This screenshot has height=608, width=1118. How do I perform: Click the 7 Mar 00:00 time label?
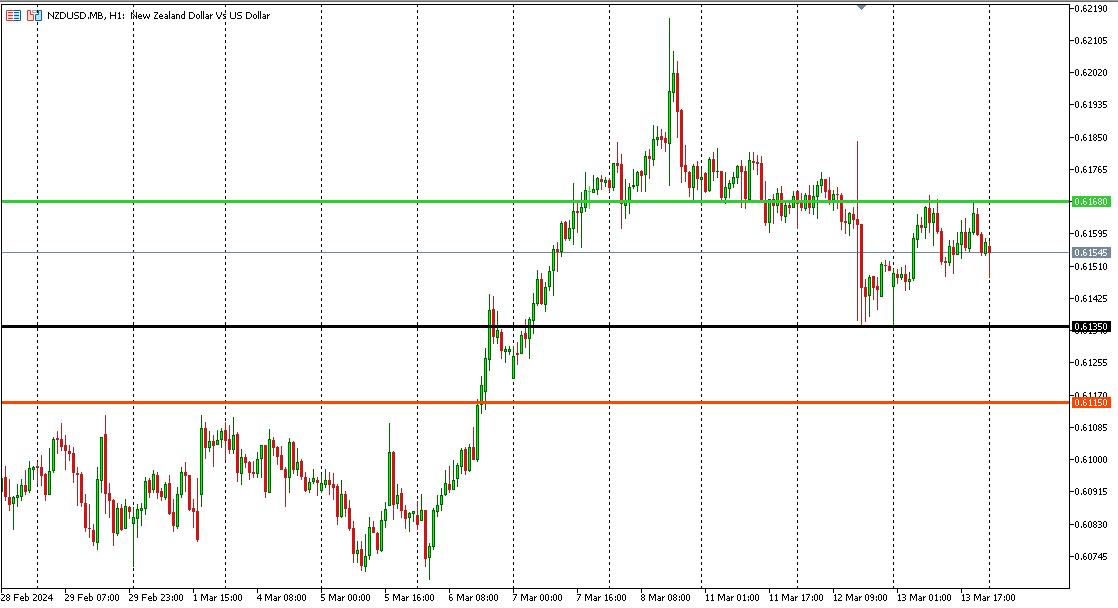(x=538, y=597)
